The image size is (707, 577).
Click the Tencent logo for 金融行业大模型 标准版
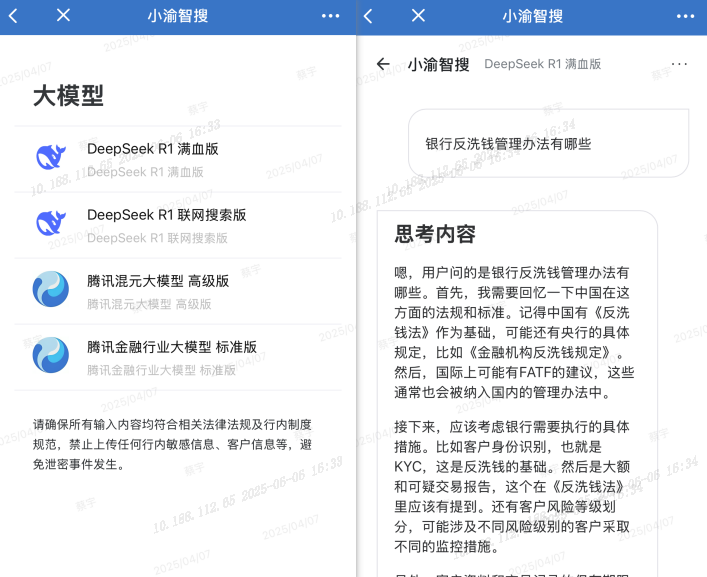click(x=50, y=355)
